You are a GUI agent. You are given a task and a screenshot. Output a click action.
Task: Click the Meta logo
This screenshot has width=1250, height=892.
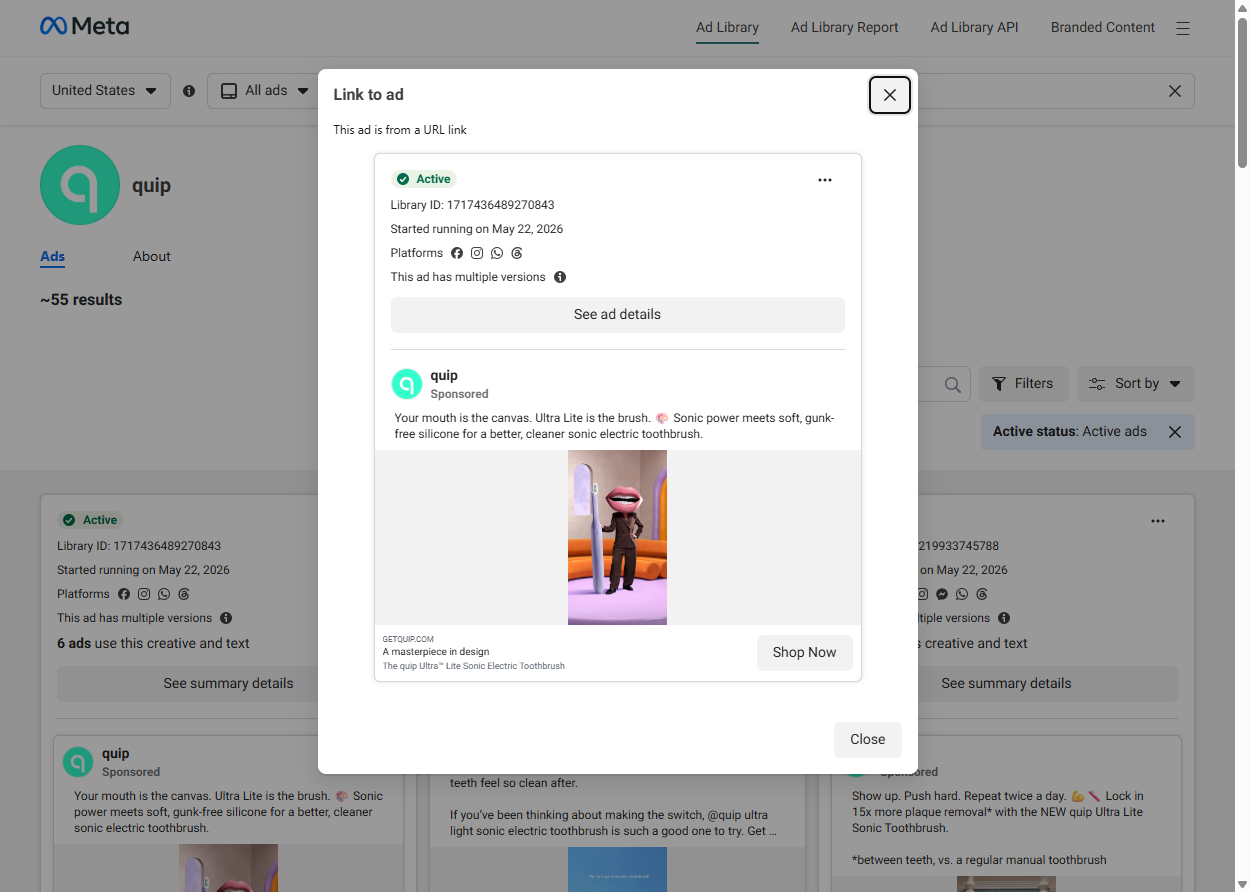pos(84,27)
